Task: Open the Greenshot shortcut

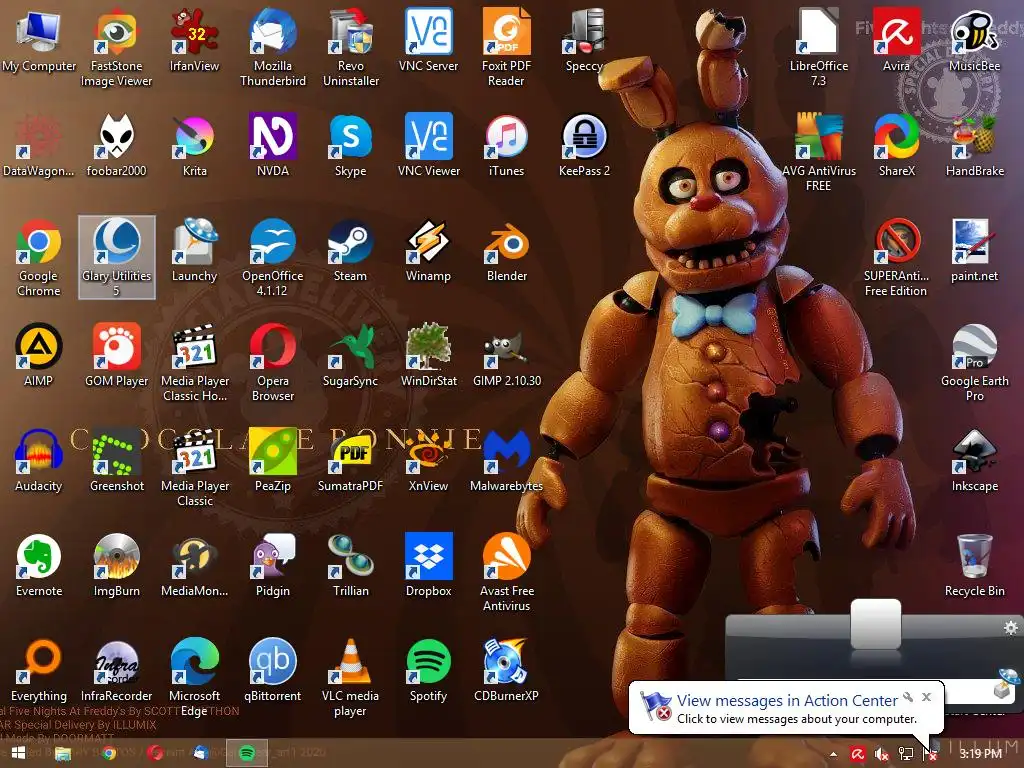Action: pos(116,461)
